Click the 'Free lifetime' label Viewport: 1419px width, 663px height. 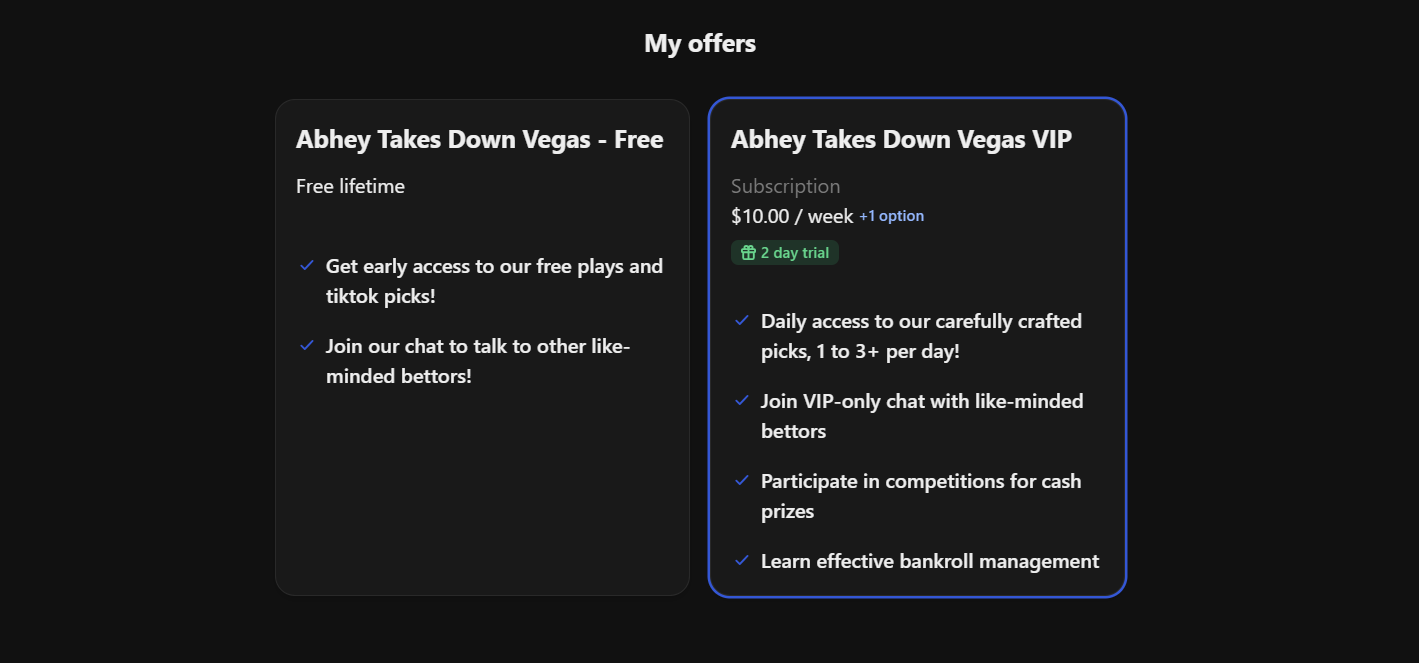click(350, 186)
